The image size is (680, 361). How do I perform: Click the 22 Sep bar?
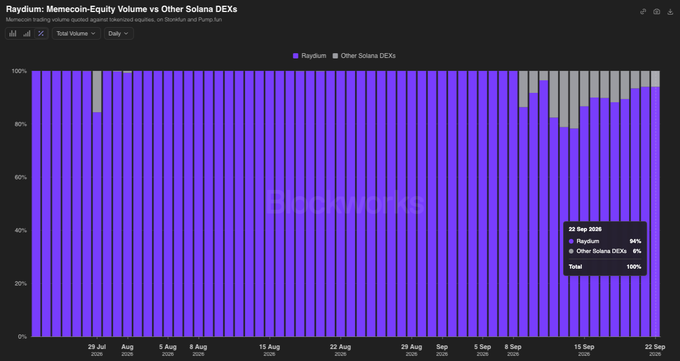pos(655,203)
